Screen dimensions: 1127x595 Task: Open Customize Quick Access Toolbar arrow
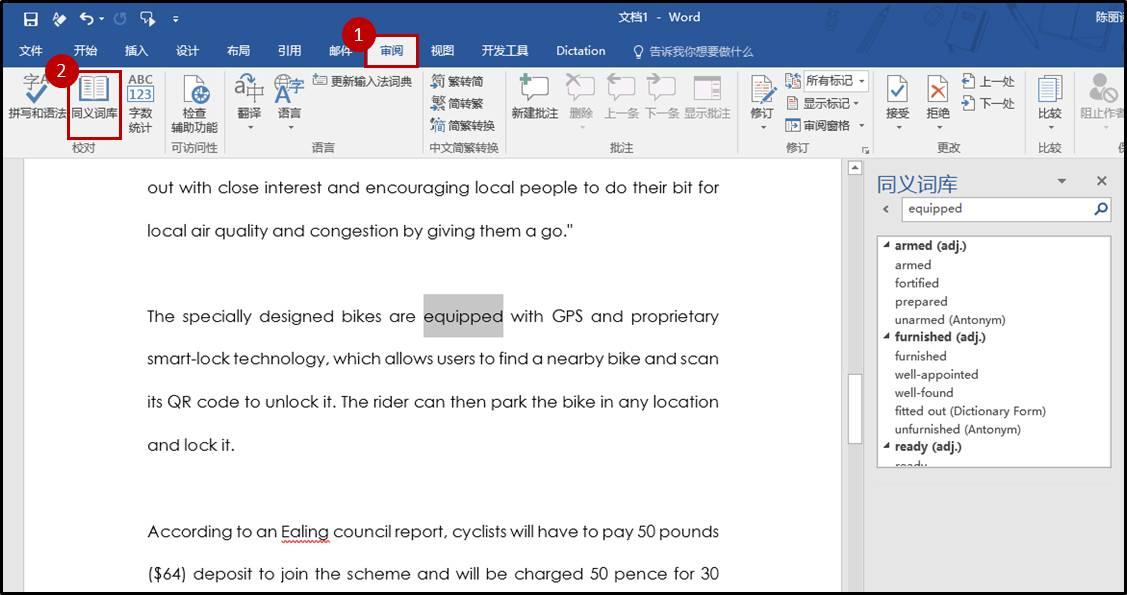coord(176,20)
